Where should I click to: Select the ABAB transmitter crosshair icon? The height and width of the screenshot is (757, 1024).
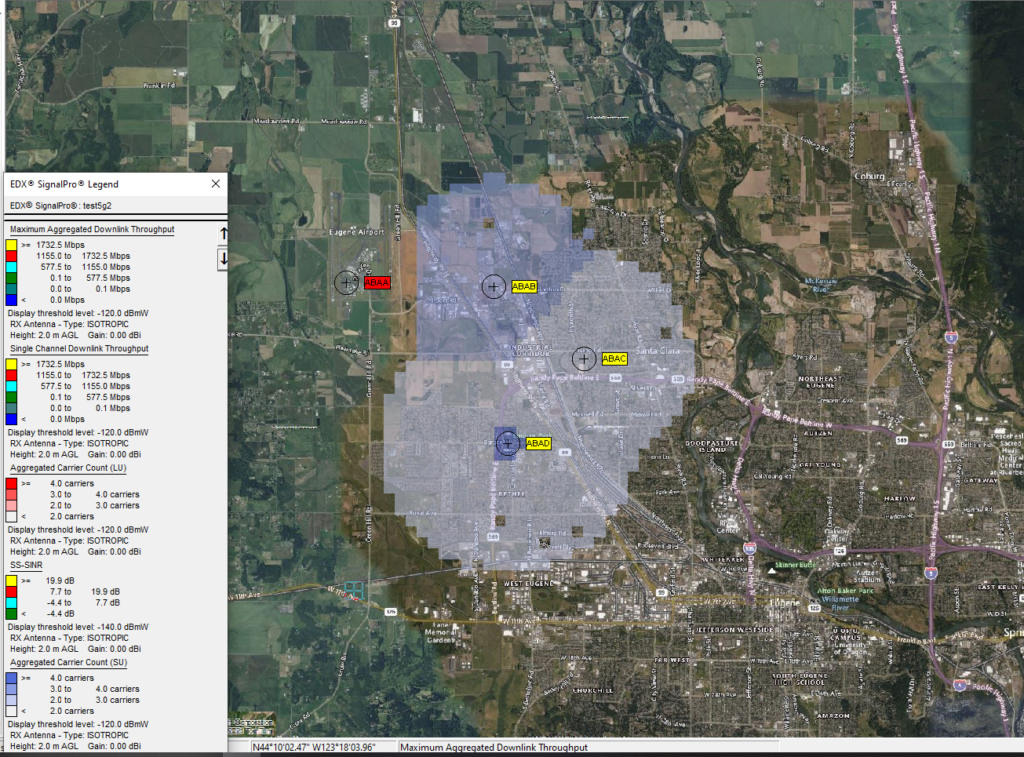493,287
